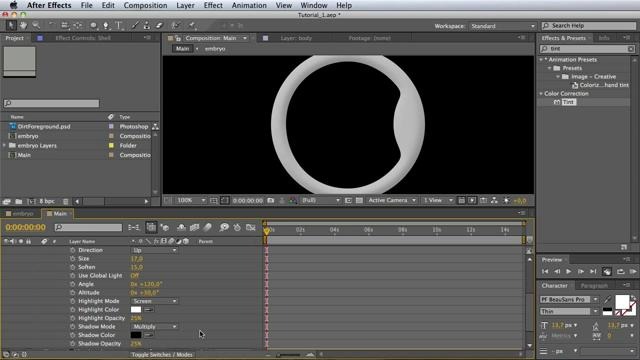Click the eyedropper in Character panel
Viewport: 640px width, 360px height.
point(607,300)
